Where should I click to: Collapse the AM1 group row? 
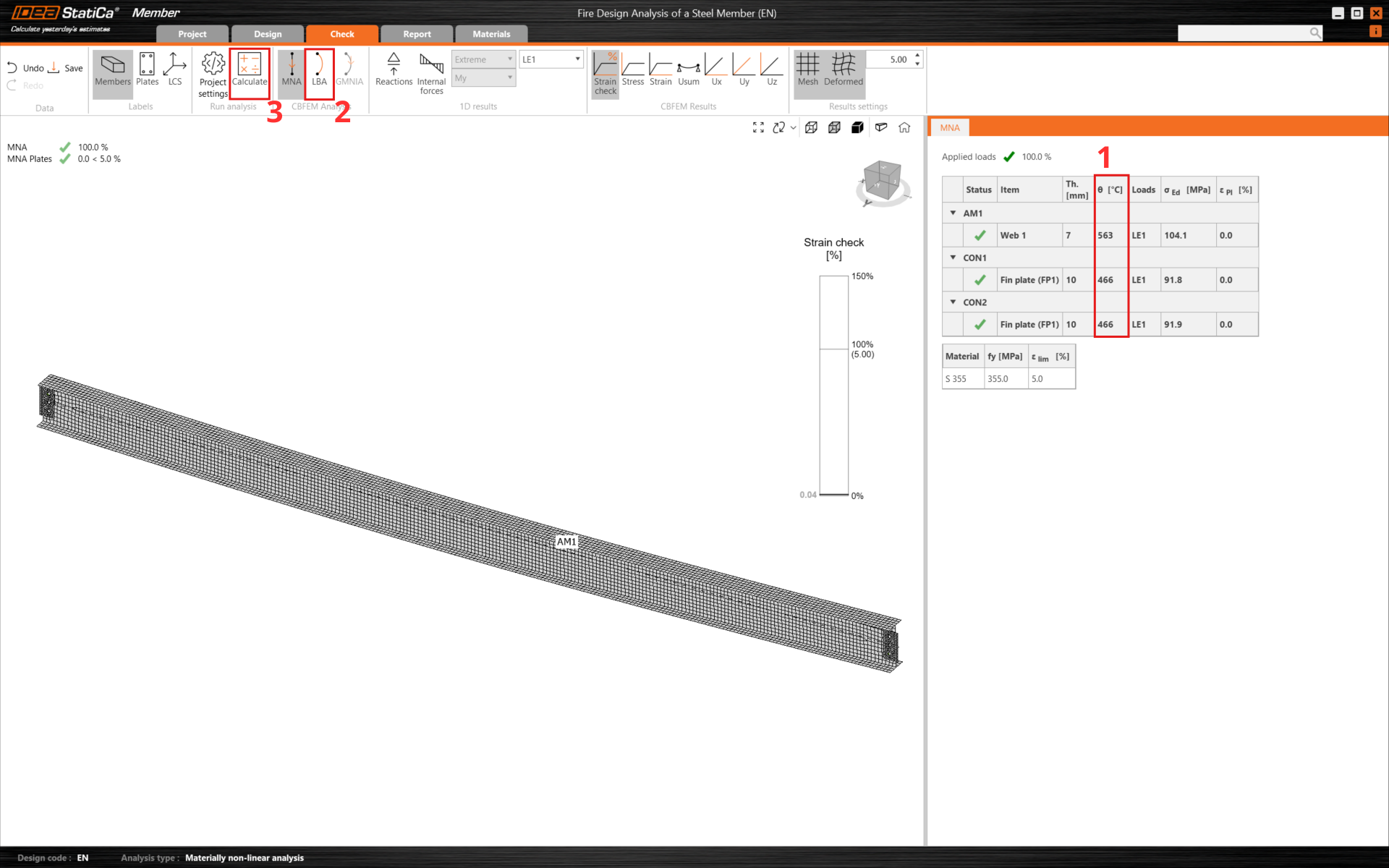pos(953,213)
